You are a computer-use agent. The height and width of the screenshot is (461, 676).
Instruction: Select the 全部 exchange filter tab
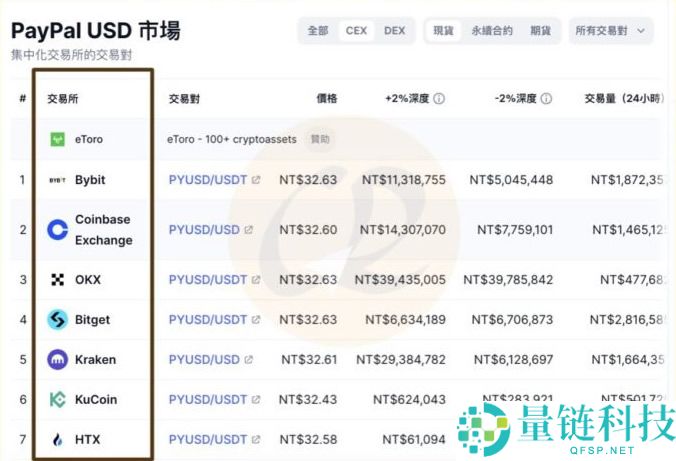(318, 31)
